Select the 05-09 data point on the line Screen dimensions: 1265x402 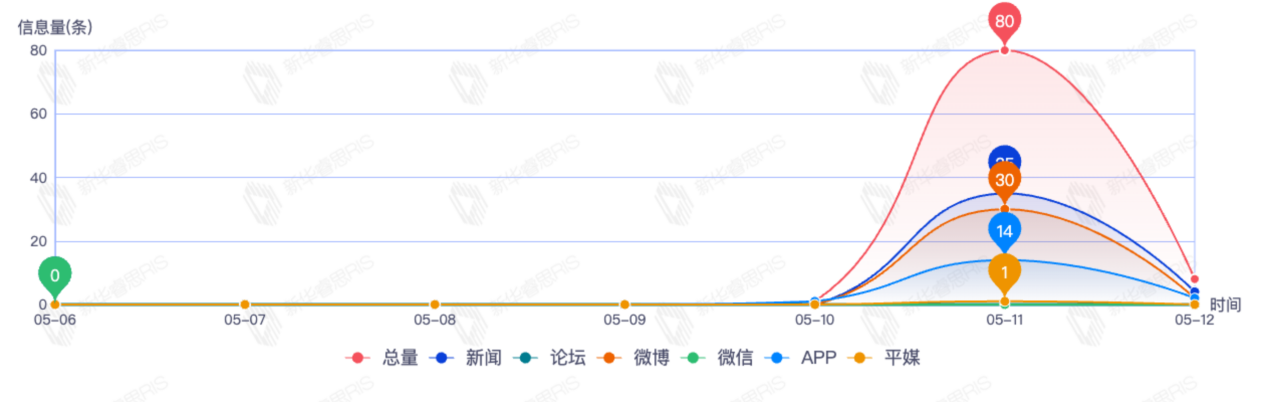point(625,304)
